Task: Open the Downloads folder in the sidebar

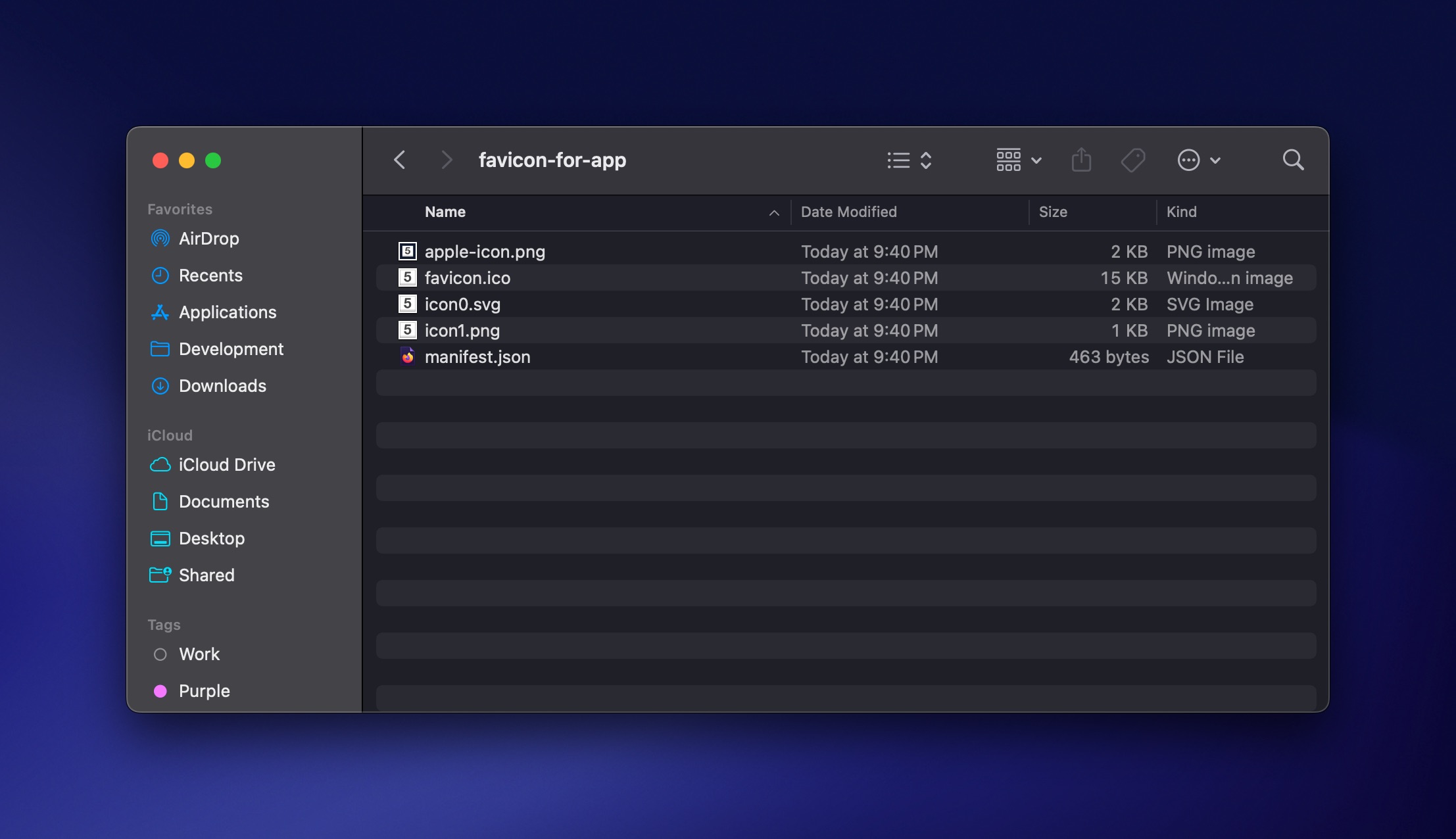Action: [x=222, y=386]
